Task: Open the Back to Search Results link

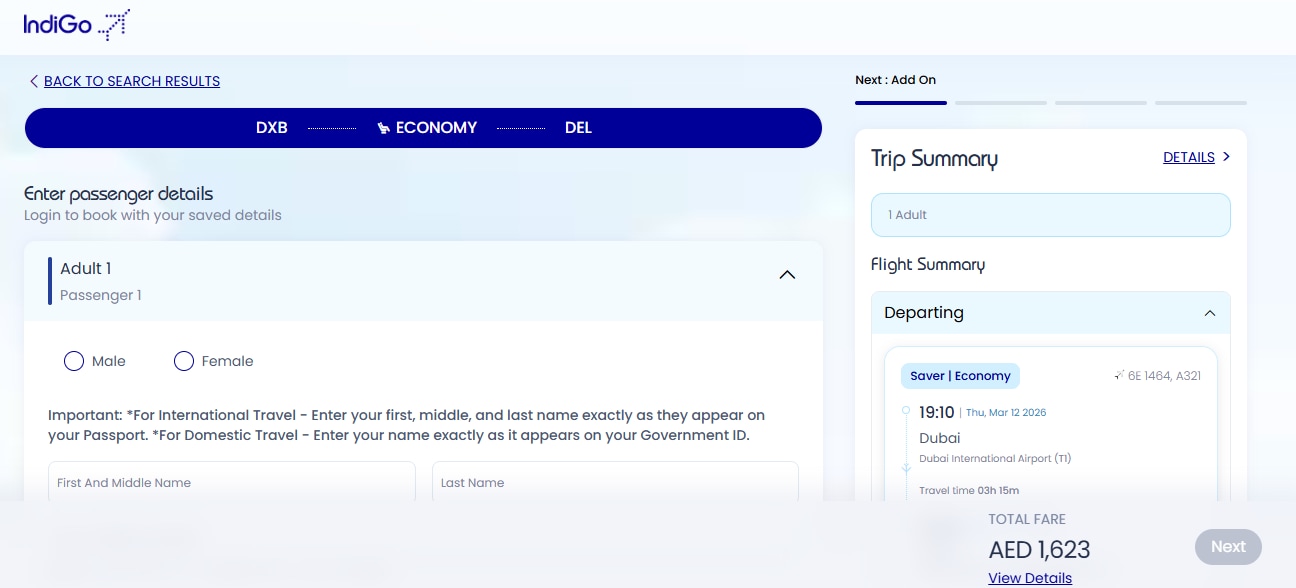Action: pyautogui.click(x=132, y=82)
